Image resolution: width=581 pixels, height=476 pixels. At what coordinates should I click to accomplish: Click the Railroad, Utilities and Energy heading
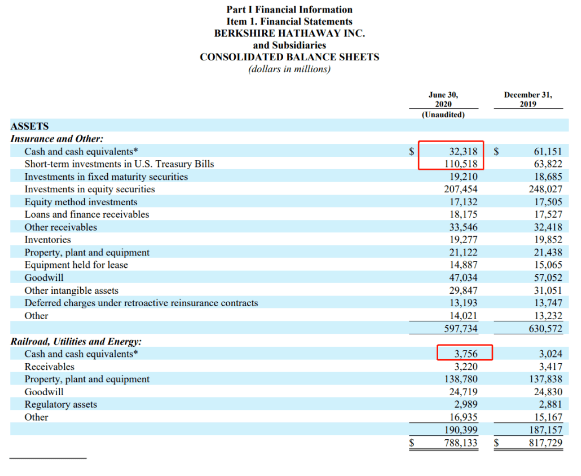tap(76, 341)
